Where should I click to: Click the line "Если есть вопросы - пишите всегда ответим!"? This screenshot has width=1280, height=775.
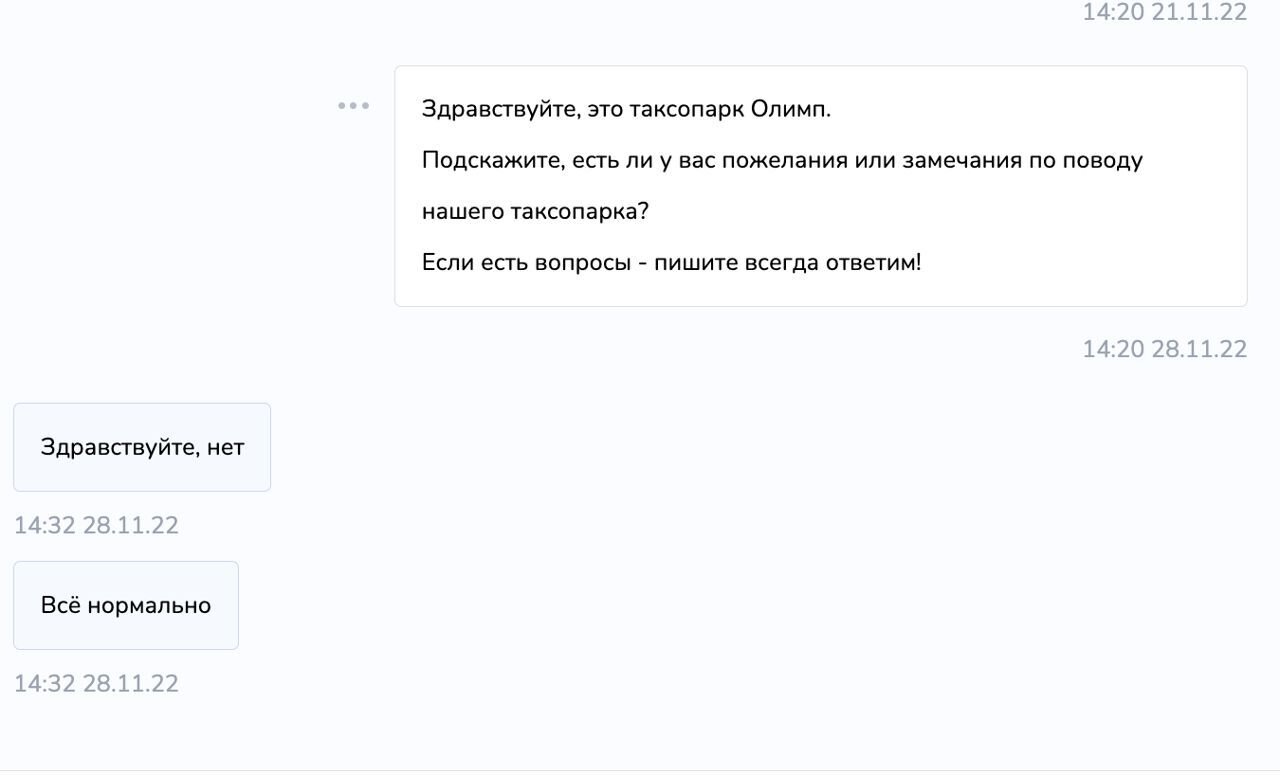pos(671,263)
